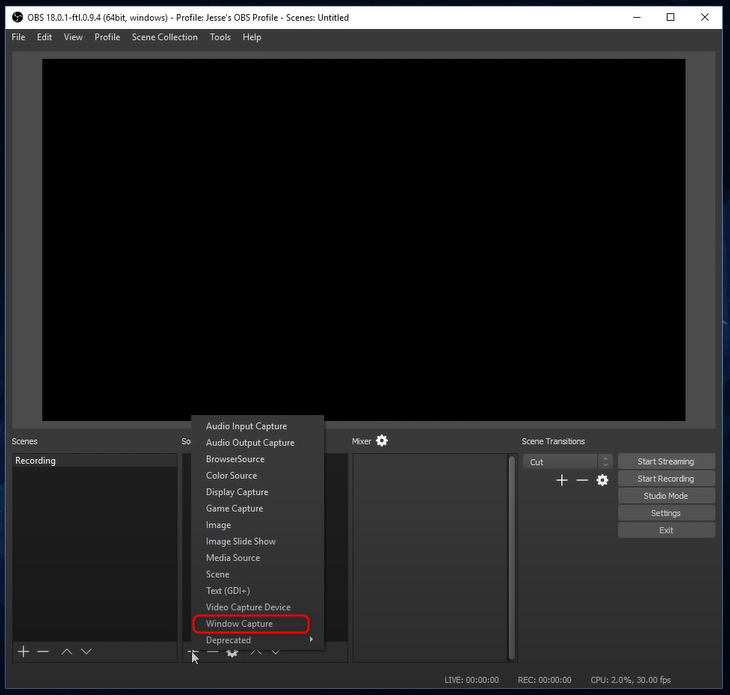Open the Cut transition dropdown
This screenshot has height=695, width=730.
[x=567, y=462]
